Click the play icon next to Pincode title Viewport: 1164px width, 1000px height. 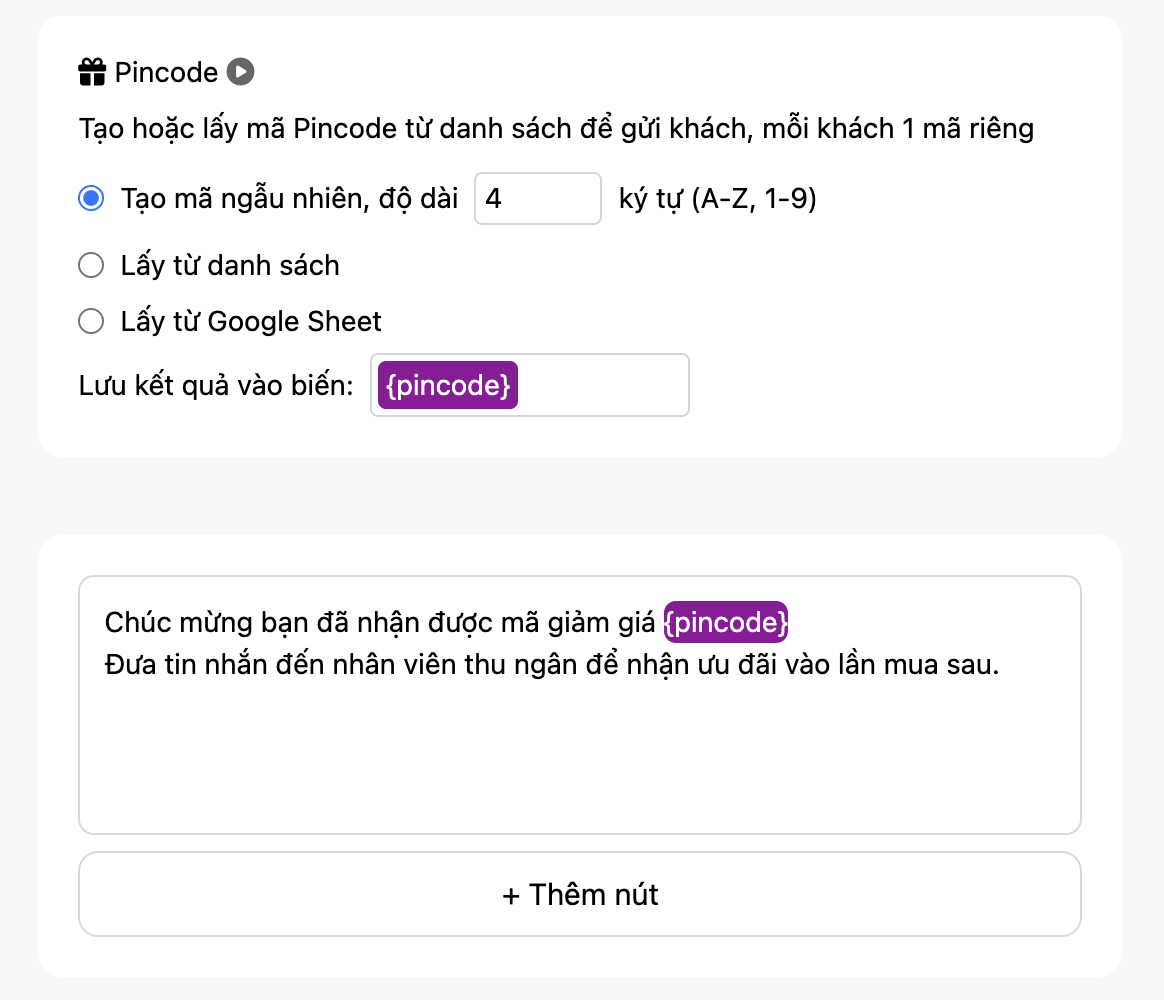click(x=241, y=72)
